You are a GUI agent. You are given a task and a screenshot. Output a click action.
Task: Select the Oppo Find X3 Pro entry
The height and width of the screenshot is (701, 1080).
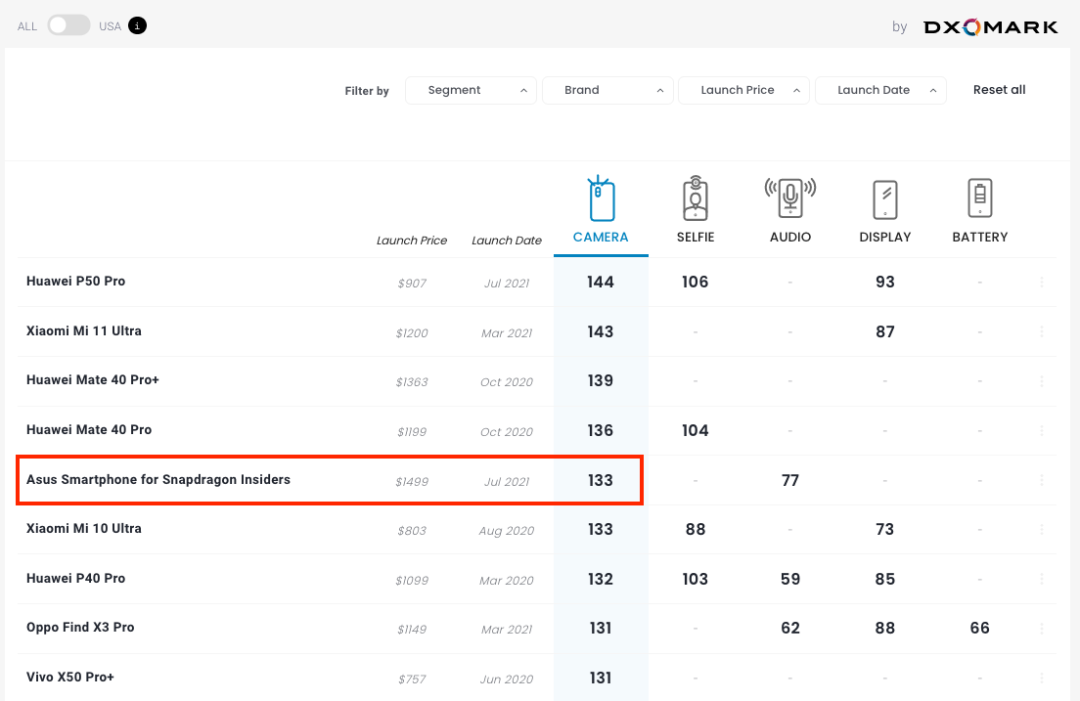coord(80,628)
